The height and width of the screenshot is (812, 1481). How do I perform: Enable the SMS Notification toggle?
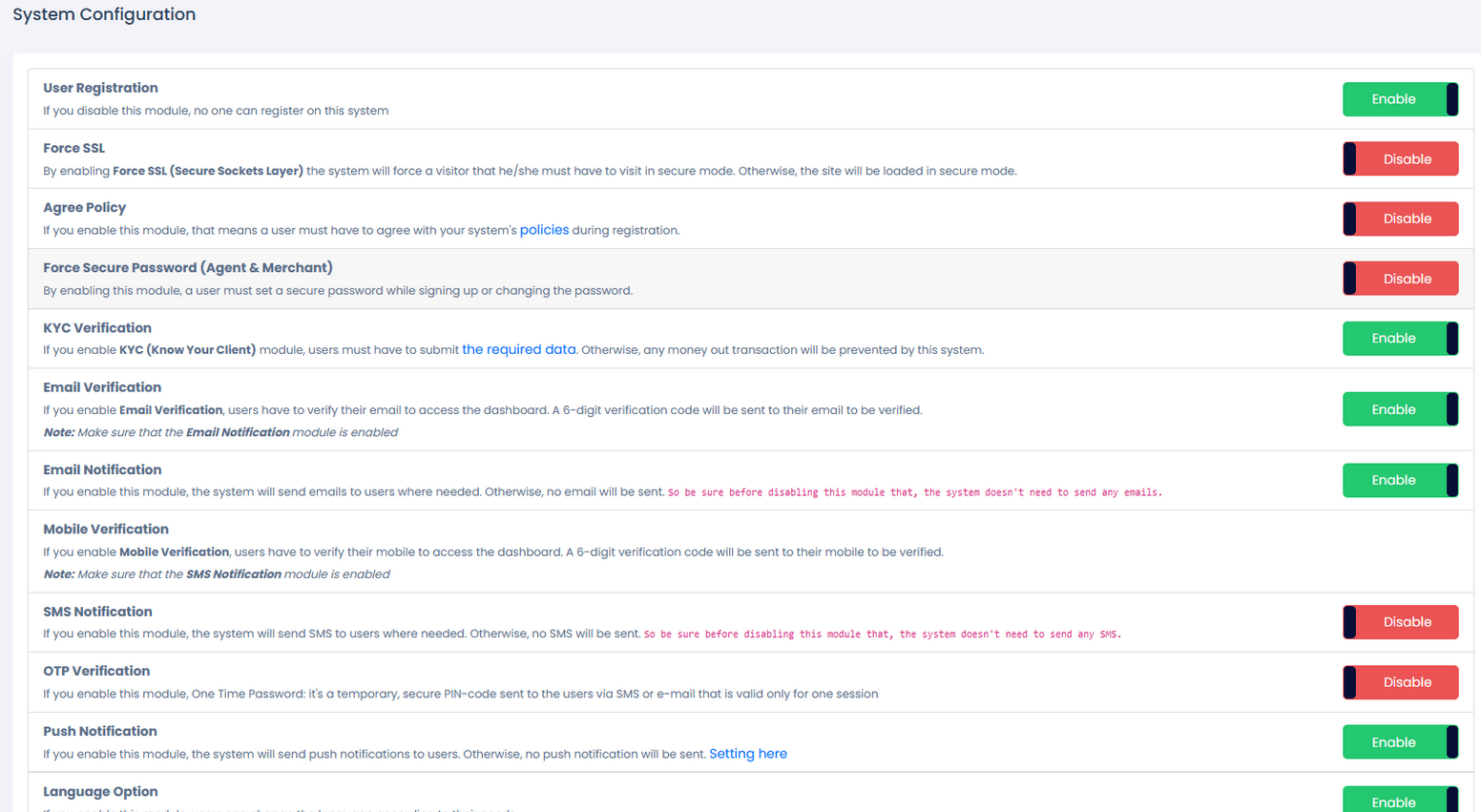[x=1399, y=622]
